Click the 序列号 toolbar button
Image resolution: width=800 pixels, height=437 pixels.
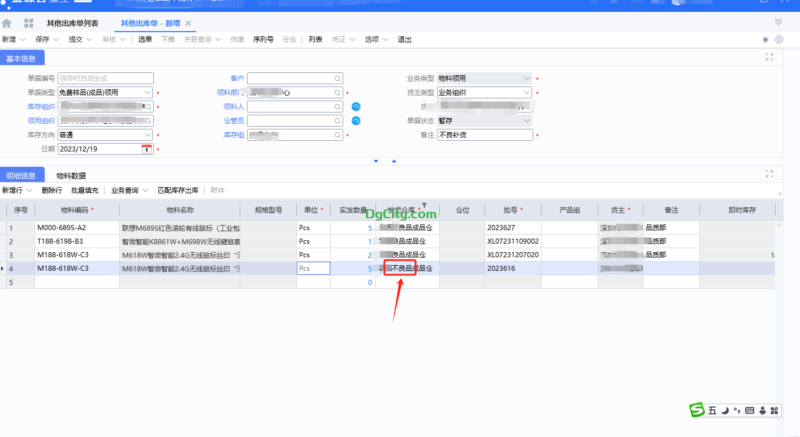tap(263, 40)
